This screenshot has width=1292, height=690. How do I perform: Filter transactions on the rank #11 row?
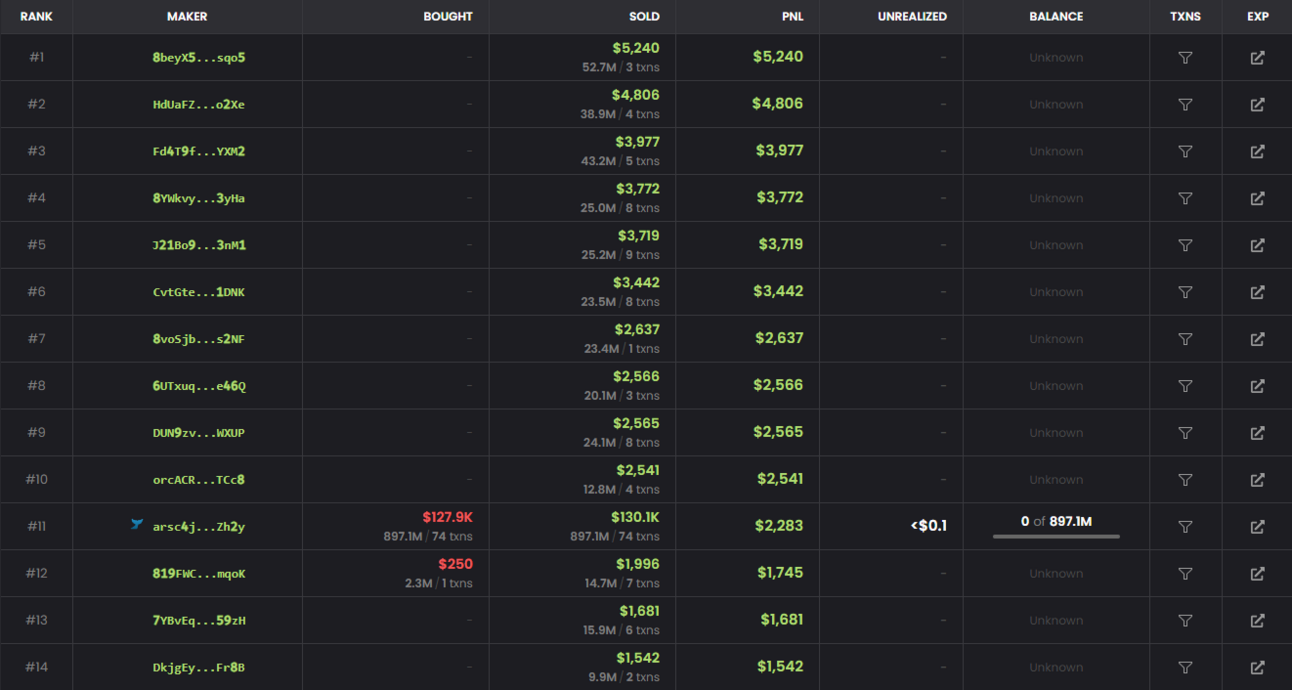[x=1185, y=526]
